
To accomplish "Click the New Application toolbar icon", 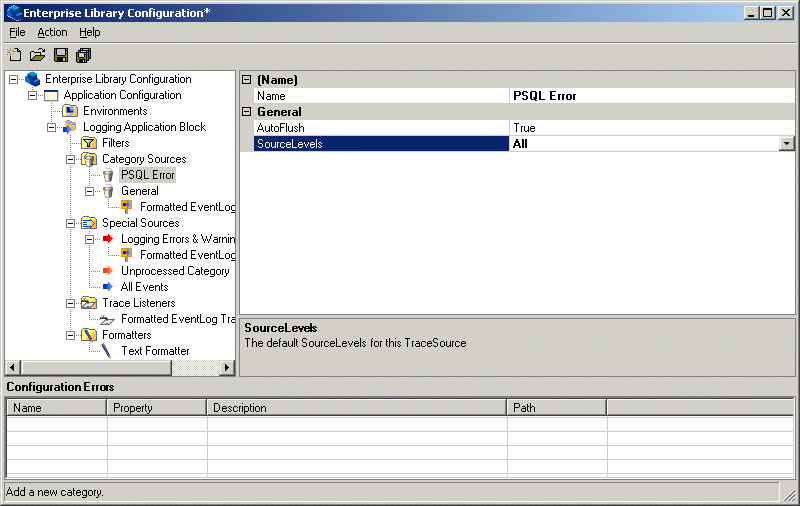I will pyautogui.click(x=14, y=55).
